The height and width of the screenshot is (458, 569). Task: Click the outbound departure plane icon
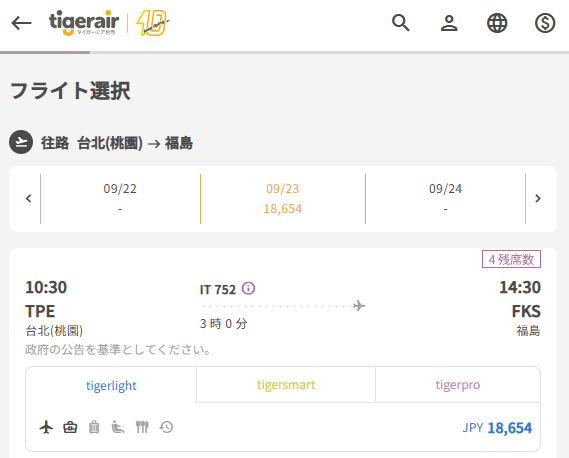pyautogui.click(x=21, y=142)
